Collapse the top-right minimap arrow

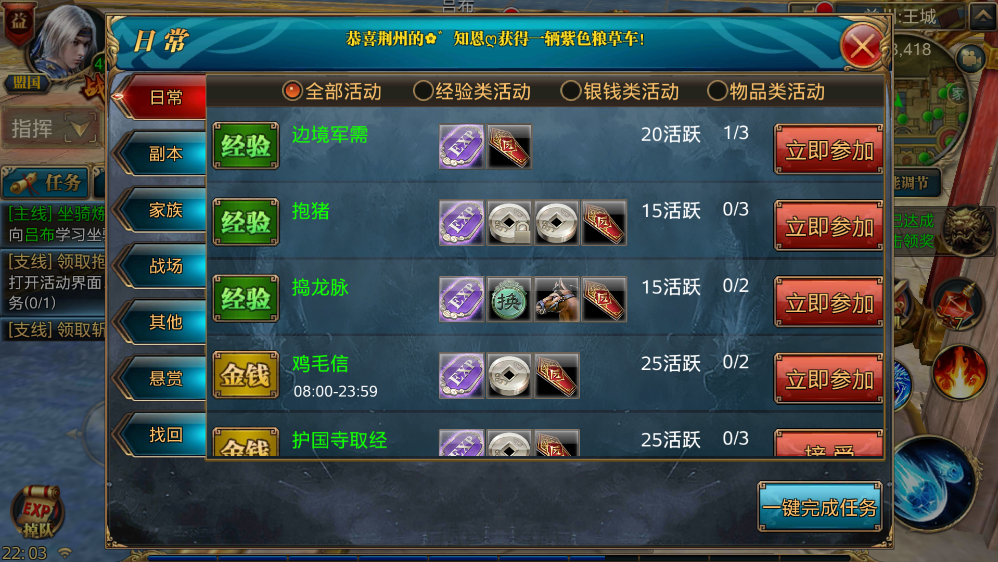click(983, 15)
